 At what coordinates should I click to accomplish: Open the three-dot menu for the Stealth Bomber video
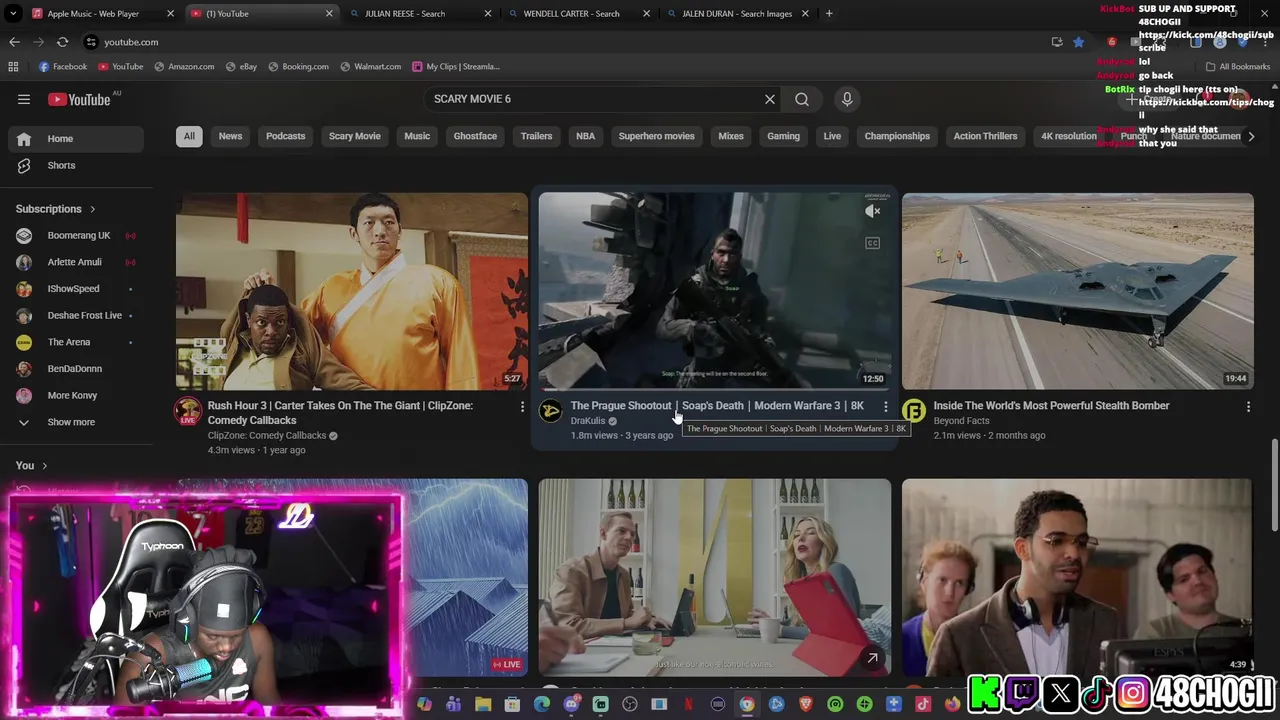pyautogui.click(x=1248, y=407)
